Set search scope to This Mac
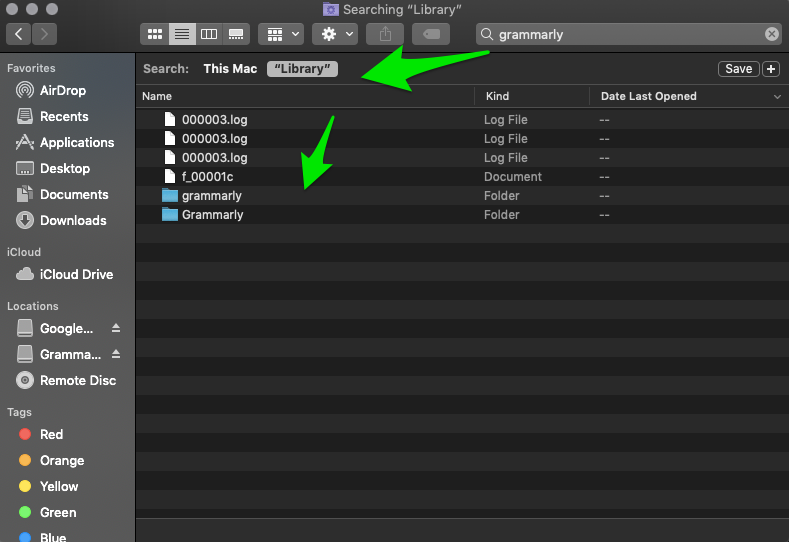The width and height of the screenshot is (789, 542). 230,69
